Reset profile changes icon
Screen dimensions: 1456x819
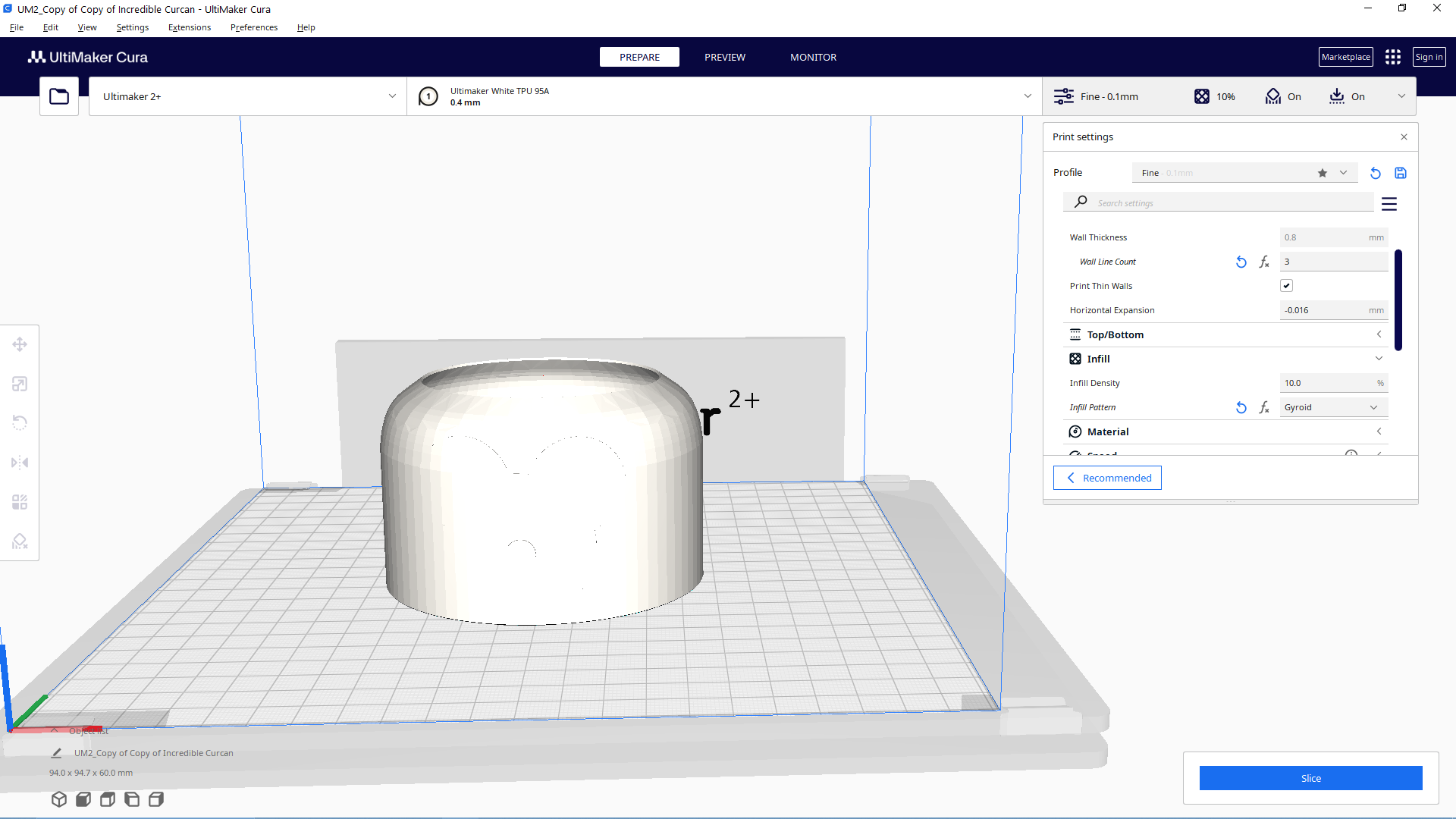point(1376,173)
